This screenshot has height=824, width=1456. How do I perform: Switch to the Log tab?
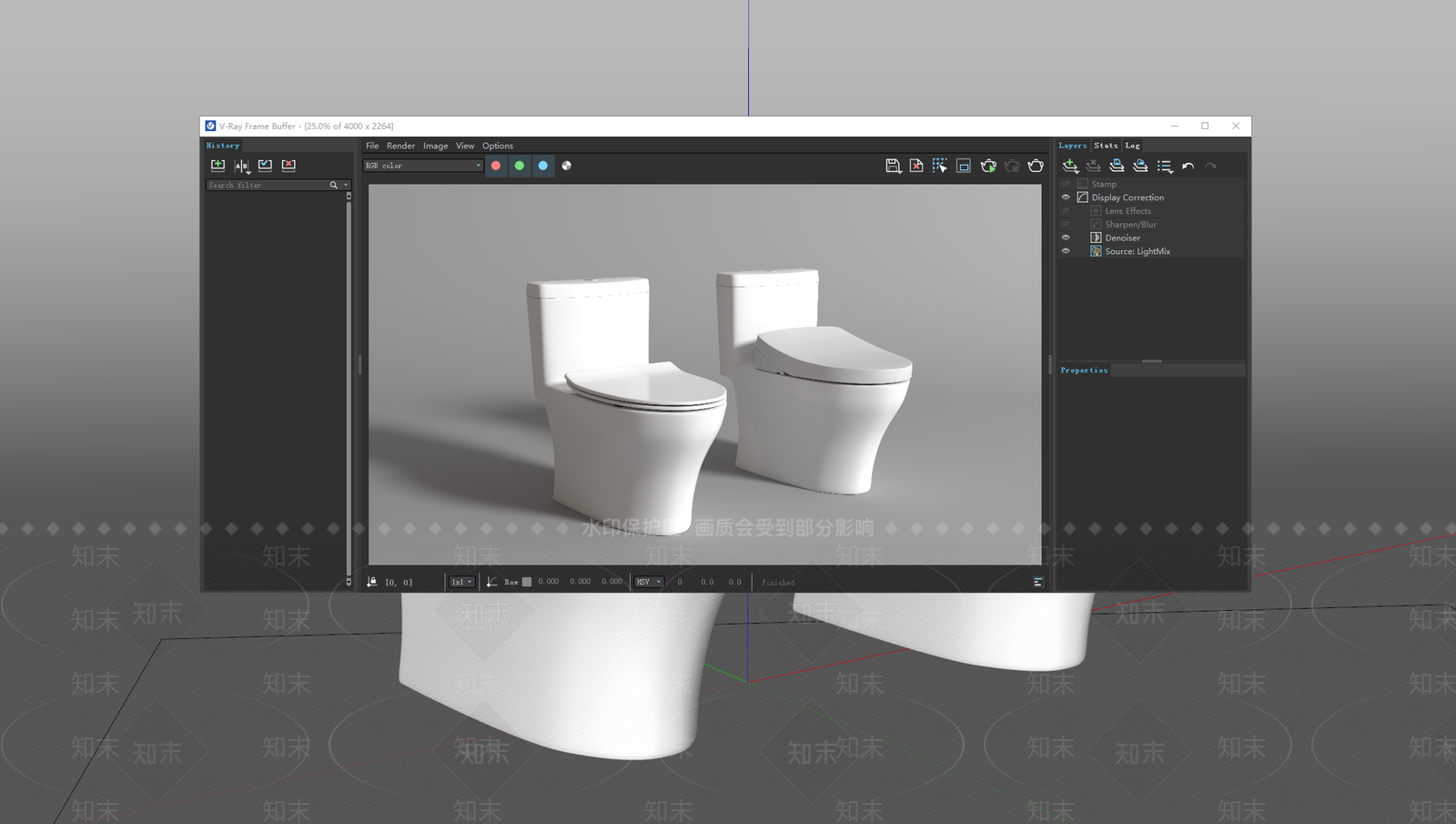1132,146
